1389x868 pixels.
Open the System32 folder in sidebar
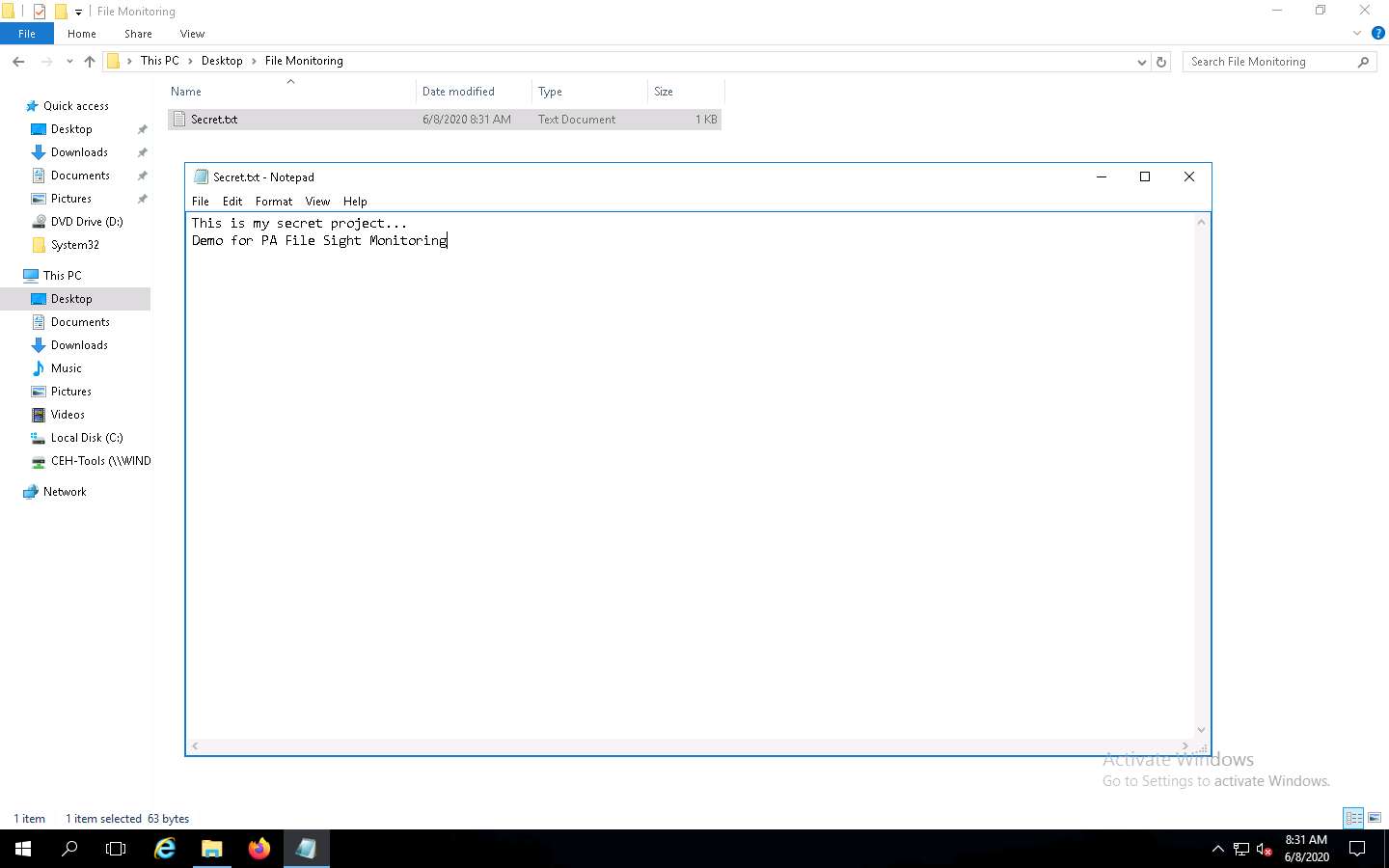click(74, 245)
